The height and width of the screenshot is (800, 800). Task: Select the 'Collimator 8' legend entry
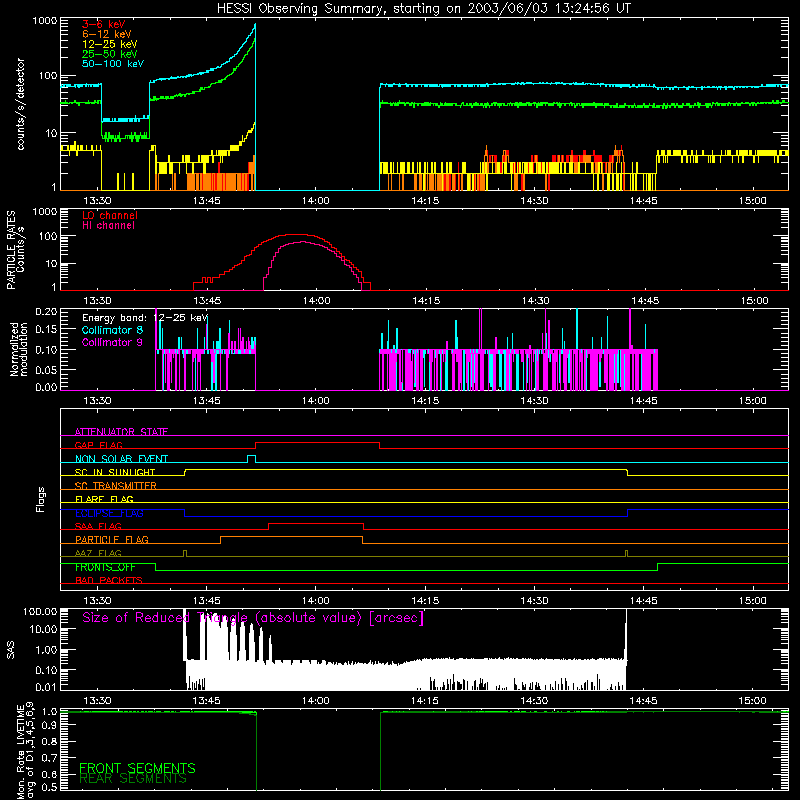click(112, 330)
